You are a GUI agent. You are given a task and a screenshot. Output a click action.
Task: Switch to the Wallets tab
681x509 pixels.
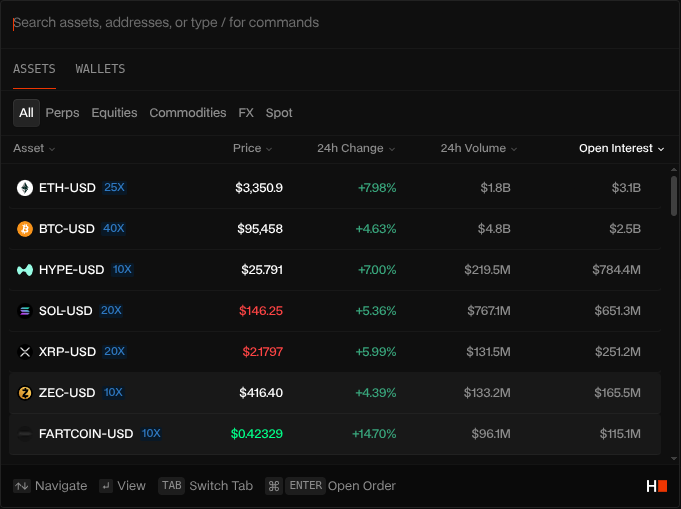click(100, 69)
